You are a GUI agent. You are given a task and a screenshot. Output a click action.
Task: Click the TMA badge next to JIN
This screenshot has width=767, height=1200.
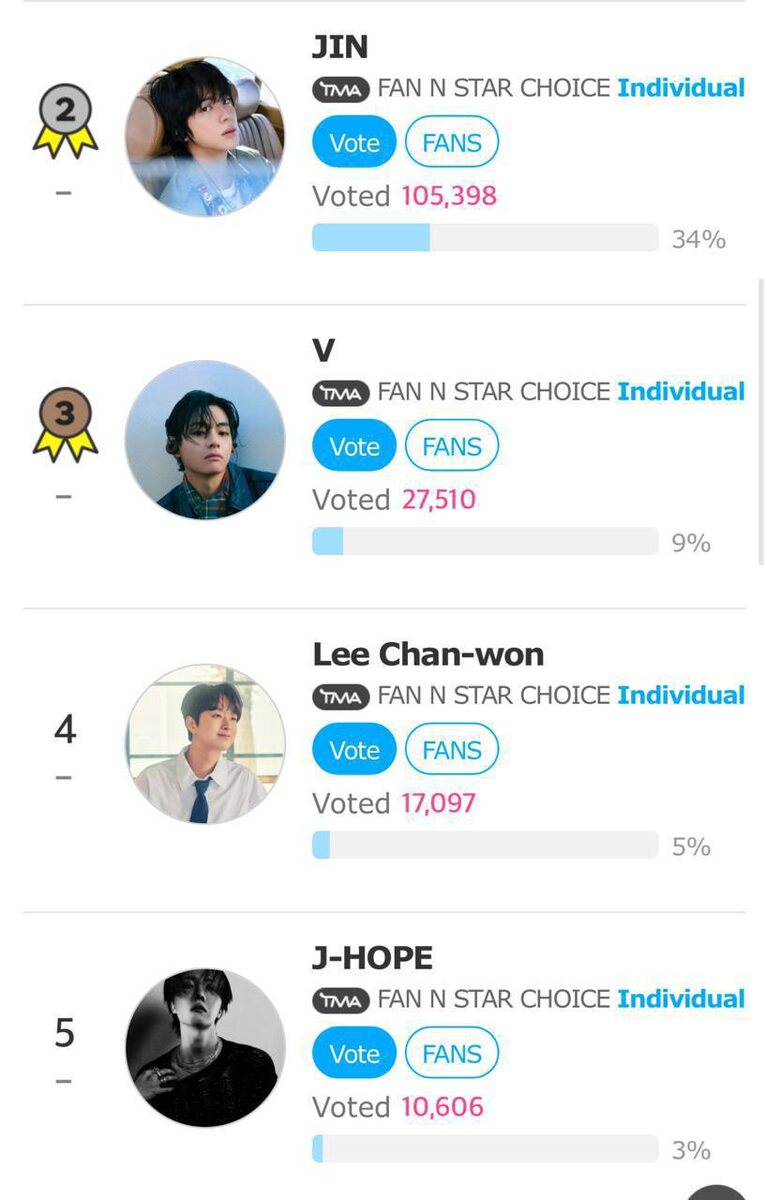point(341,89)
